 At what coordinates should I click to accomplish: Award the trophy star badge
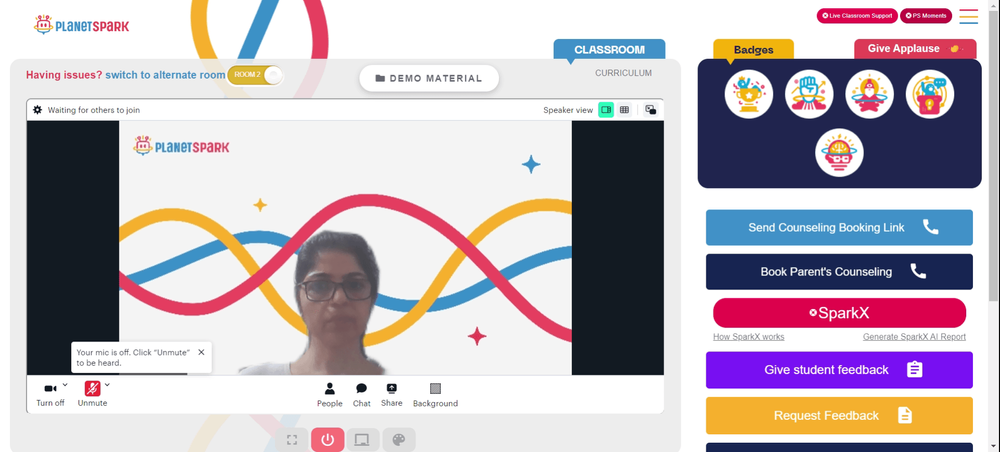pos(749,94)
